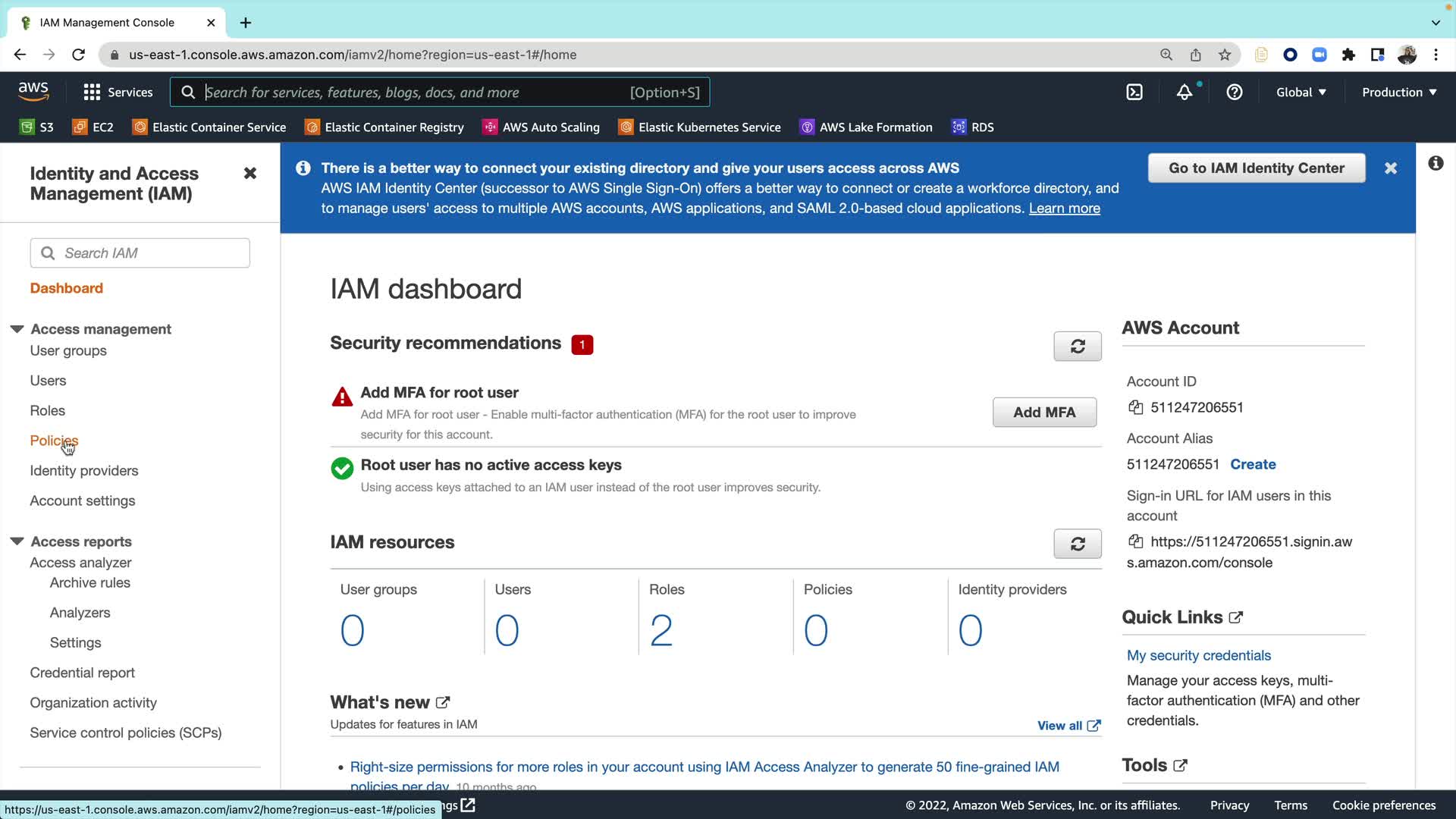Open the S3 shortcut in favorites bar

tap(36, 127)
